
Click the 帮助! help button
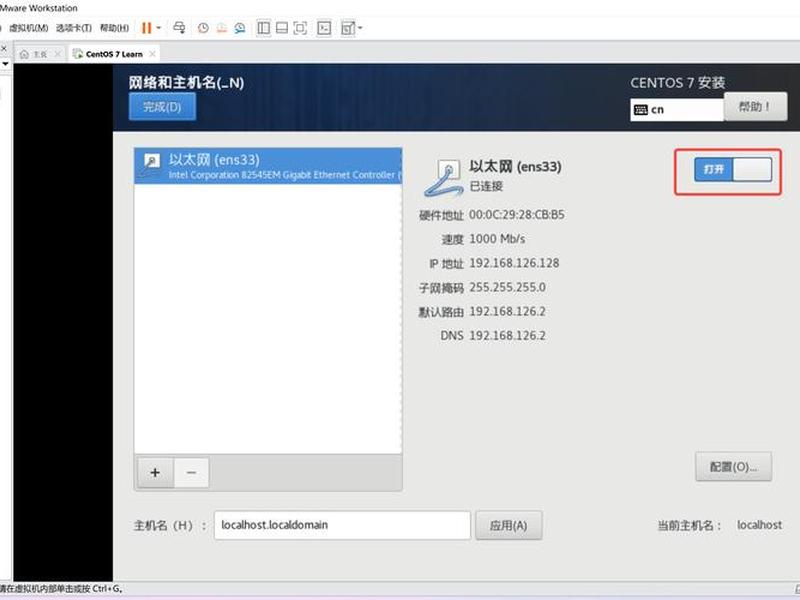click(x=755, y=107)
